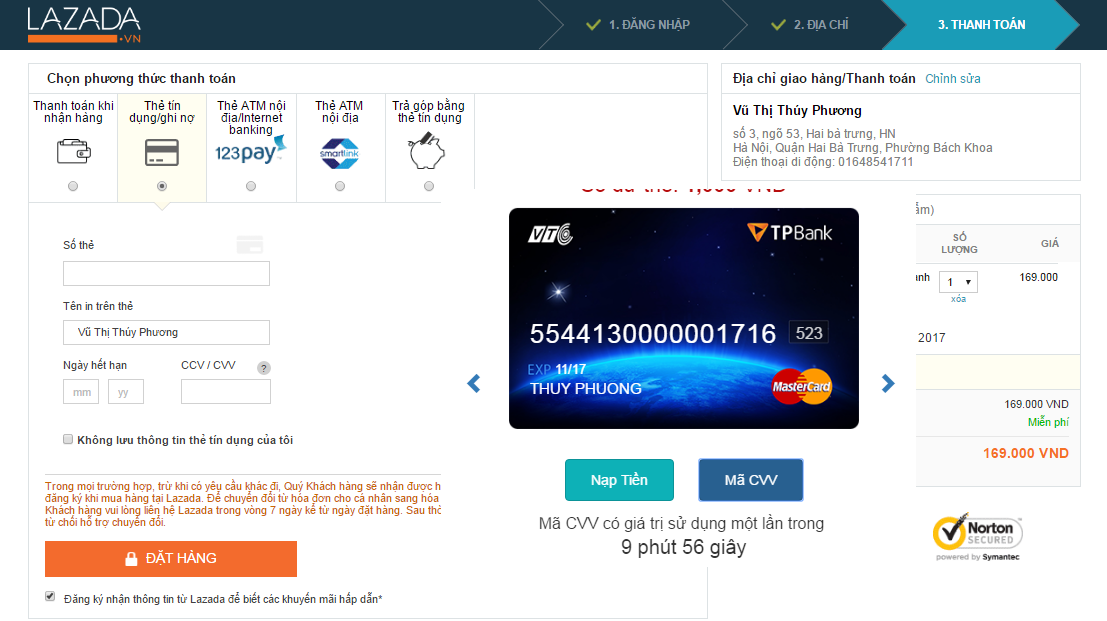Tick 'Không lưu thông tin thẻ tín dụng' checkbox
1107x621 pixels.
[68, 439]
